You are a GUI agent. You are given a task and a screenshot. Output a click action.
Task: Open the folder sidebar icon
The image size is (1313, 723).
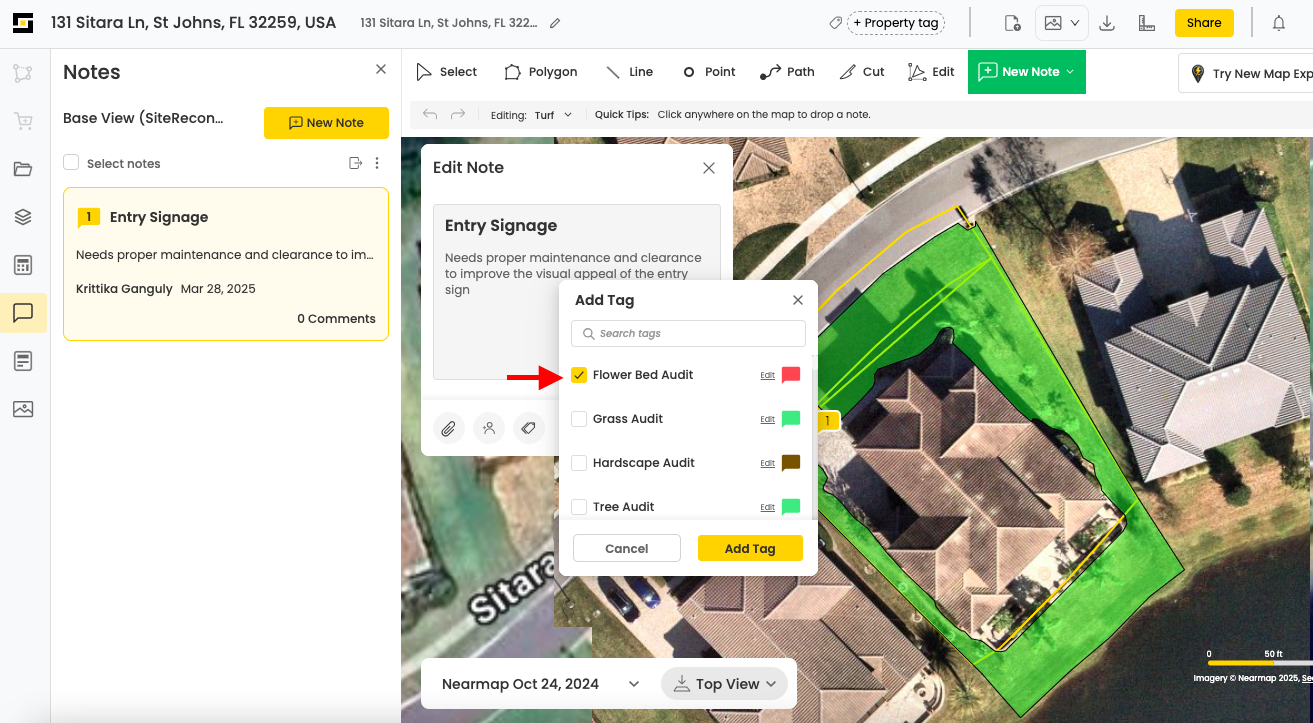(23, 169)
